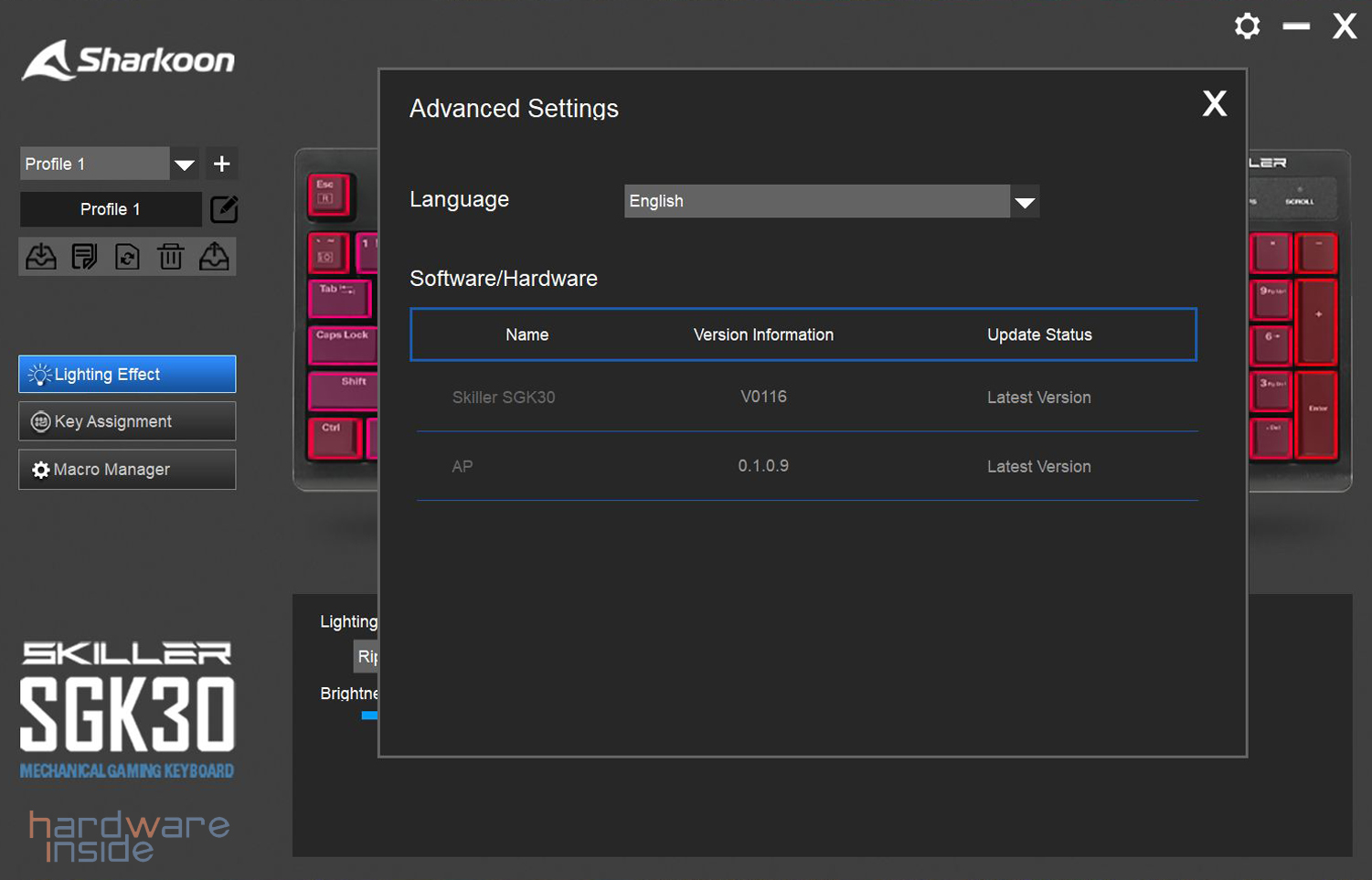The height and width of the screenshot is (880, 1372).
Task: Expand the Profile 1 selection dropdown
Action: point(185,164)
